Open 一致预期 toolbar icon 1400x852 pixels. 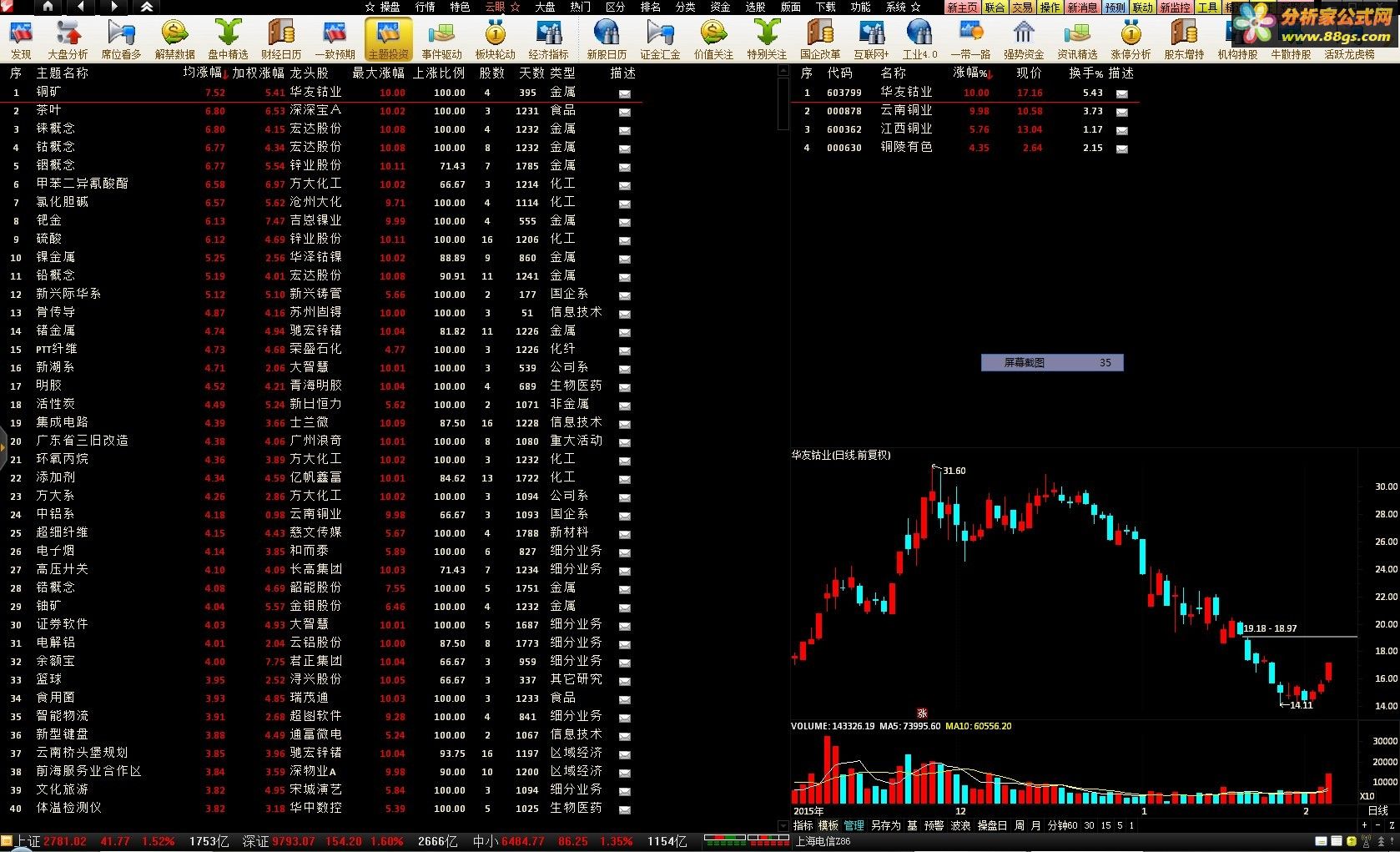click(x=335, y=40)
